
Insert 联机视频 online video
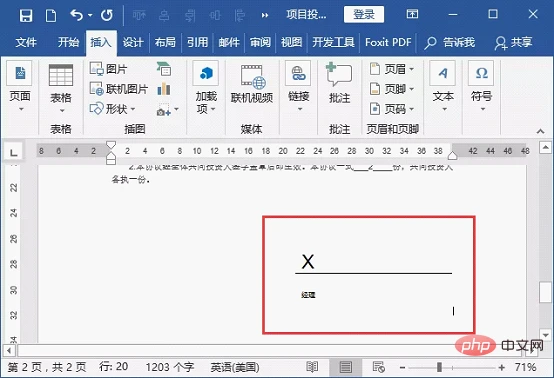pos(252,84)
